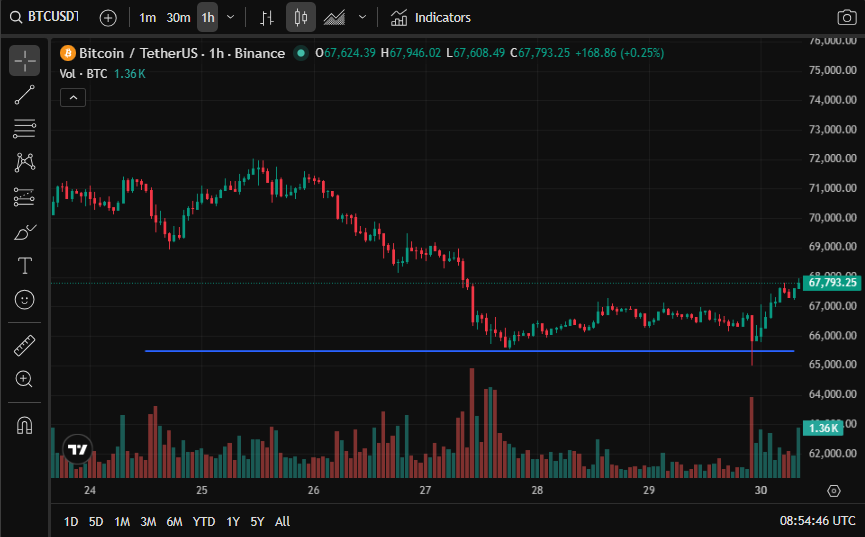The image size is (865, 537).
Task: Click the 27 date label on the time axis
Action: pyautogui.click(x=425, y=490)
